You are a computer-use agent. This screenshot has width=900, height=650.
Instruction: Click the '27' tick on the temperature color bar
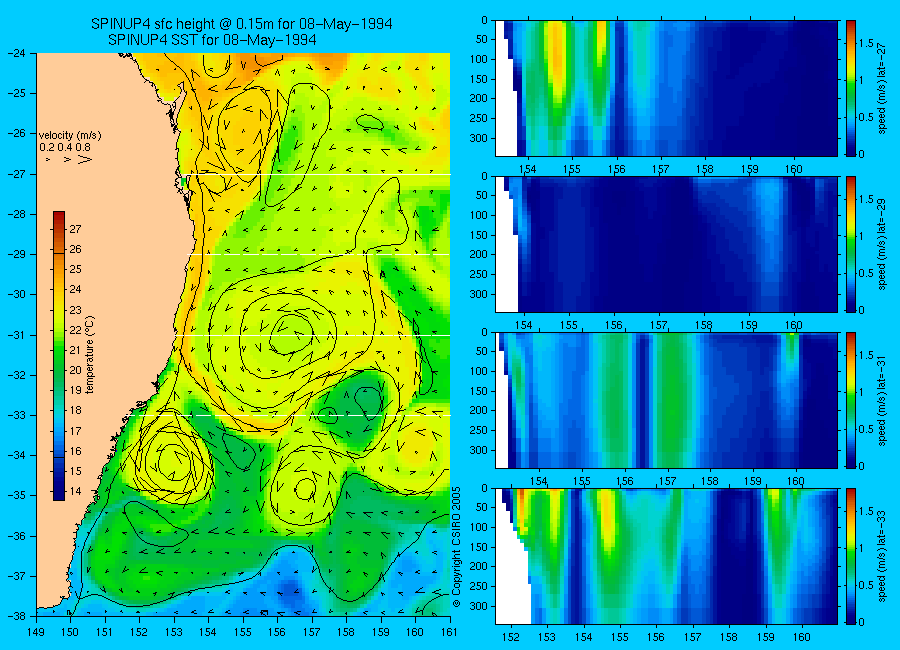coord(75,229)
